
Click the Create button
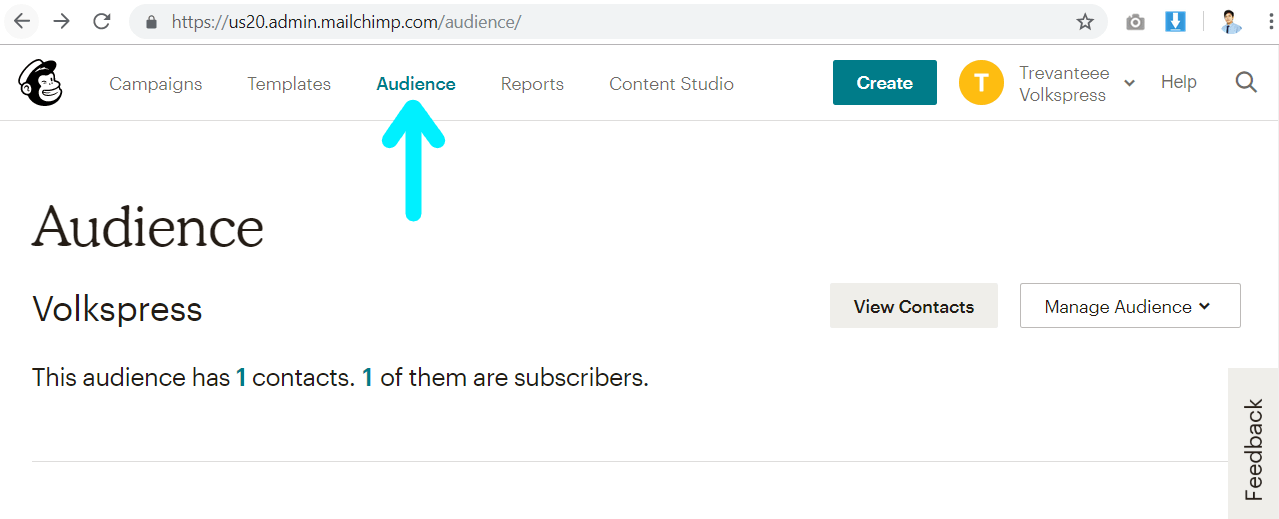point(885,83)
